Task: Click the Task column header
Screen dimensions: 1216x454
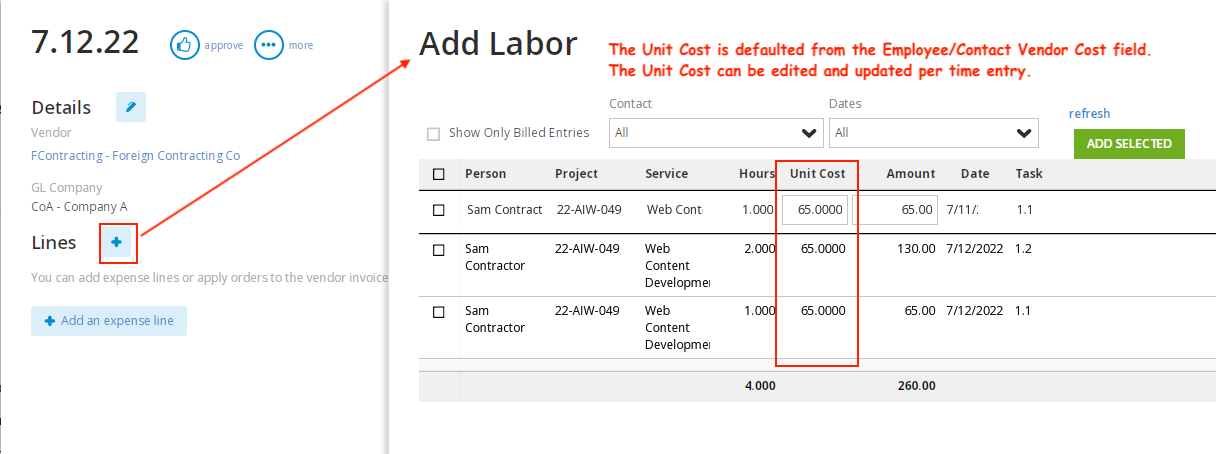Action: pos(1029,174)
